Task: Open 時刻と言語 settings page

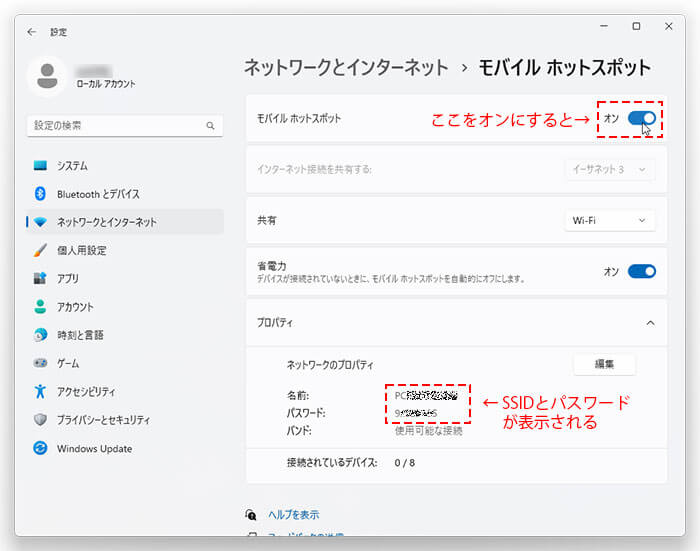Action: tap(125, 335)
